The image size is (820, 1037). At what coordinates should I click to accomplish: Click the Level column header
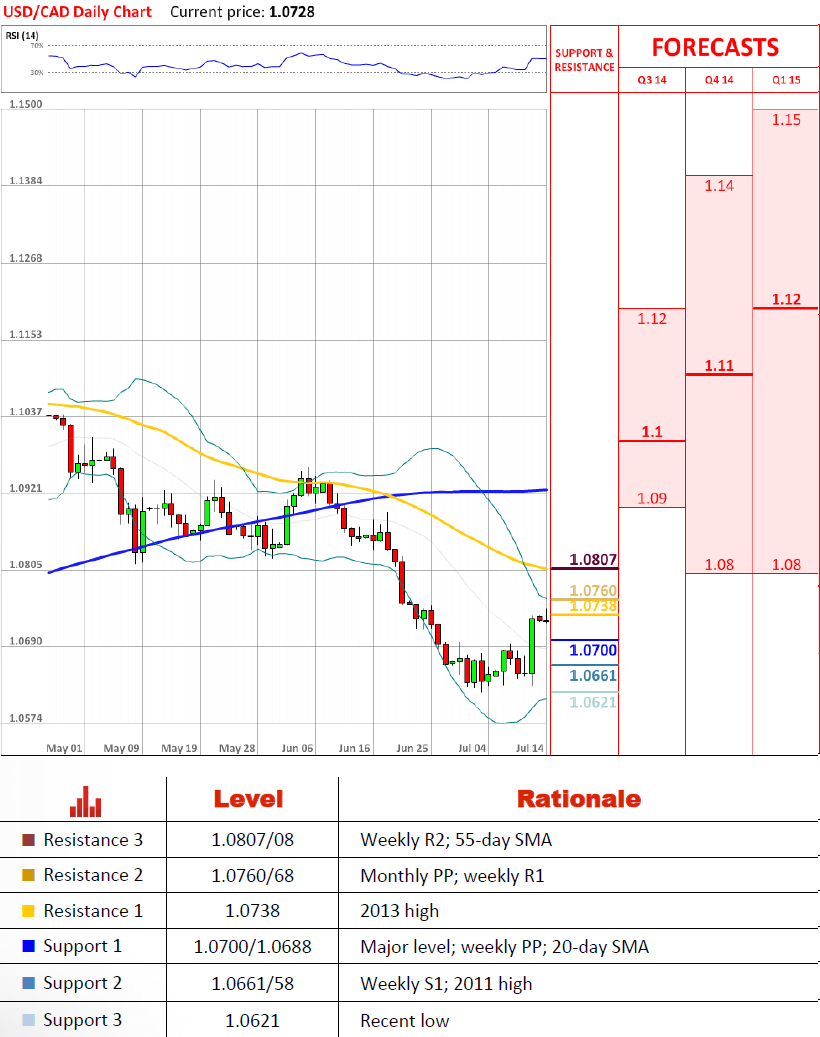pos(249,799)
